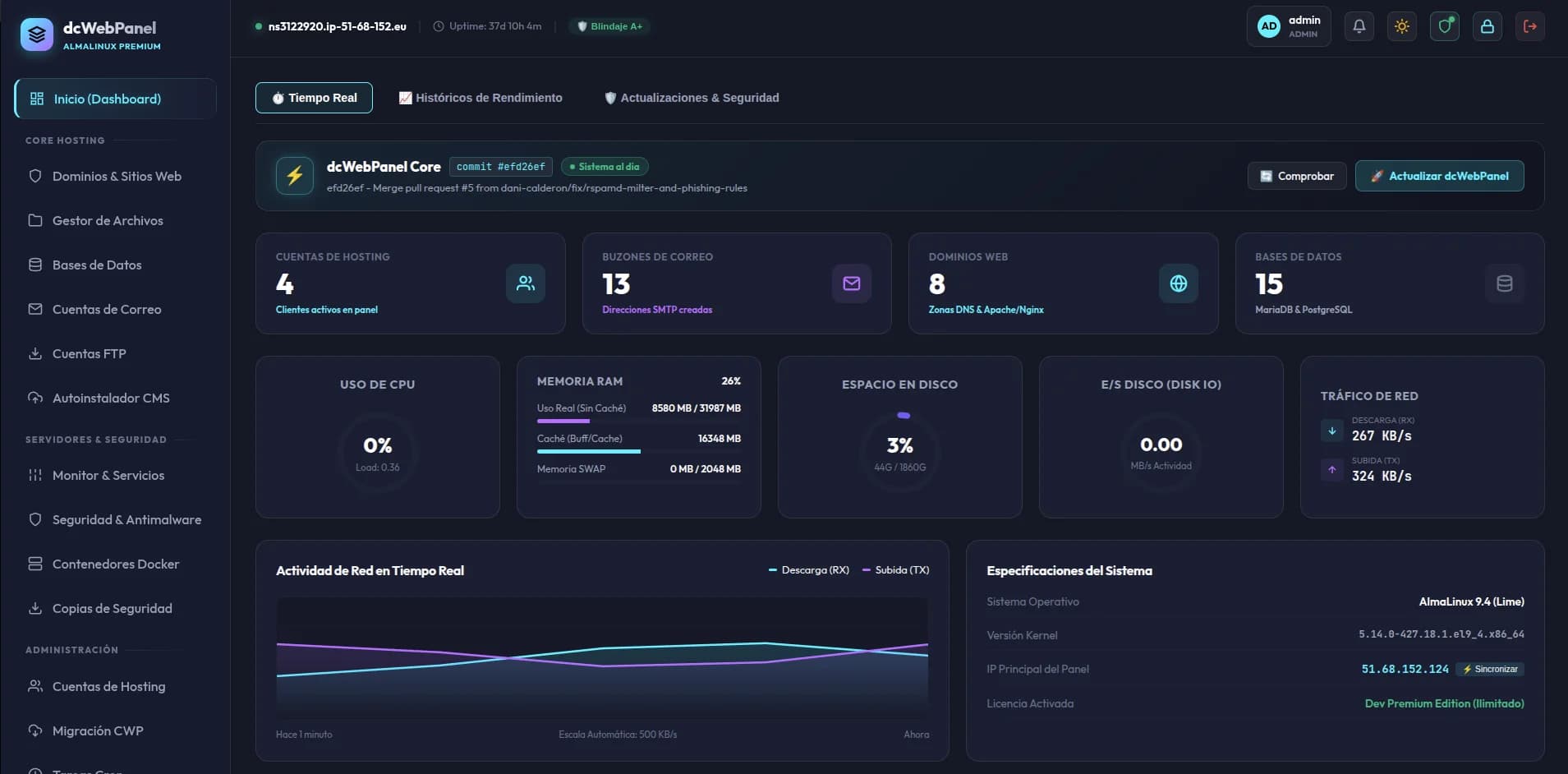Toggle light theme with the sun icon
This screenshot has width=1568, height=774.
pos(1402,26)
